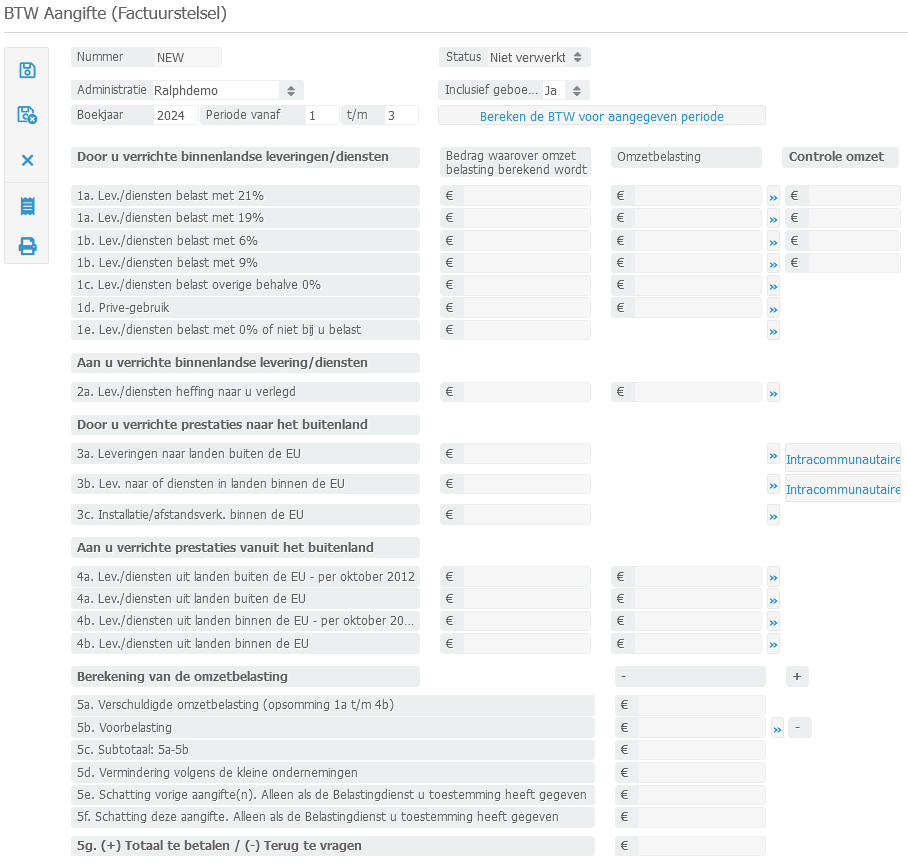The image size is (908, 862).
Task: Click the Boekjaar input field
Action: point(175,115)
